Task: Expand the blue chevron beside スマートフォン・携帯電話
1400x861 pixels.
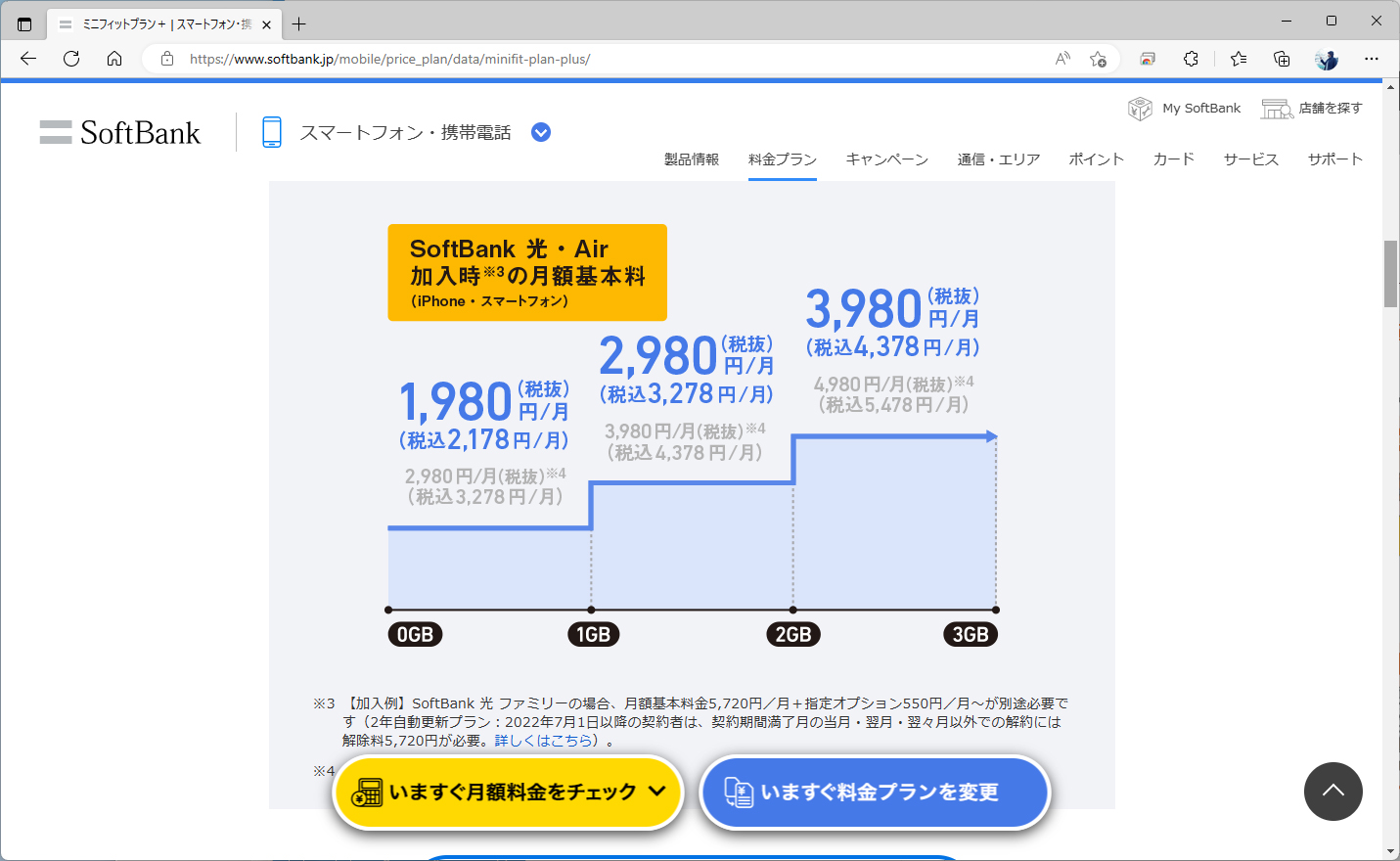Action: point(540,131)
